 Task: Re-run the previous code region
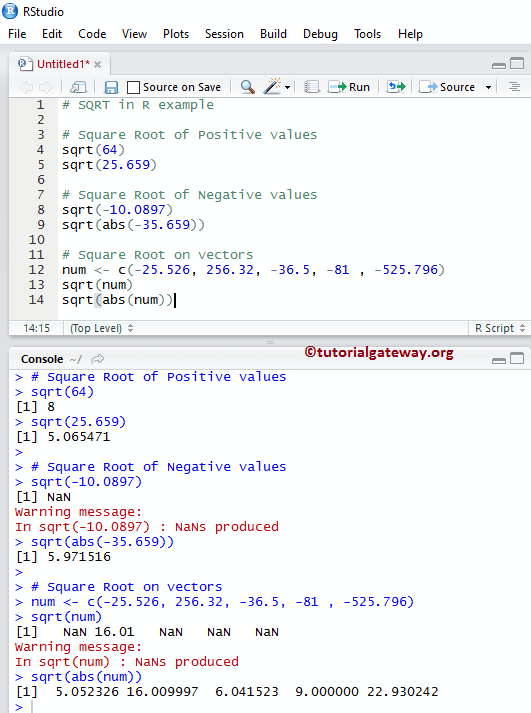pyautogui.click(x=396, y=86)
